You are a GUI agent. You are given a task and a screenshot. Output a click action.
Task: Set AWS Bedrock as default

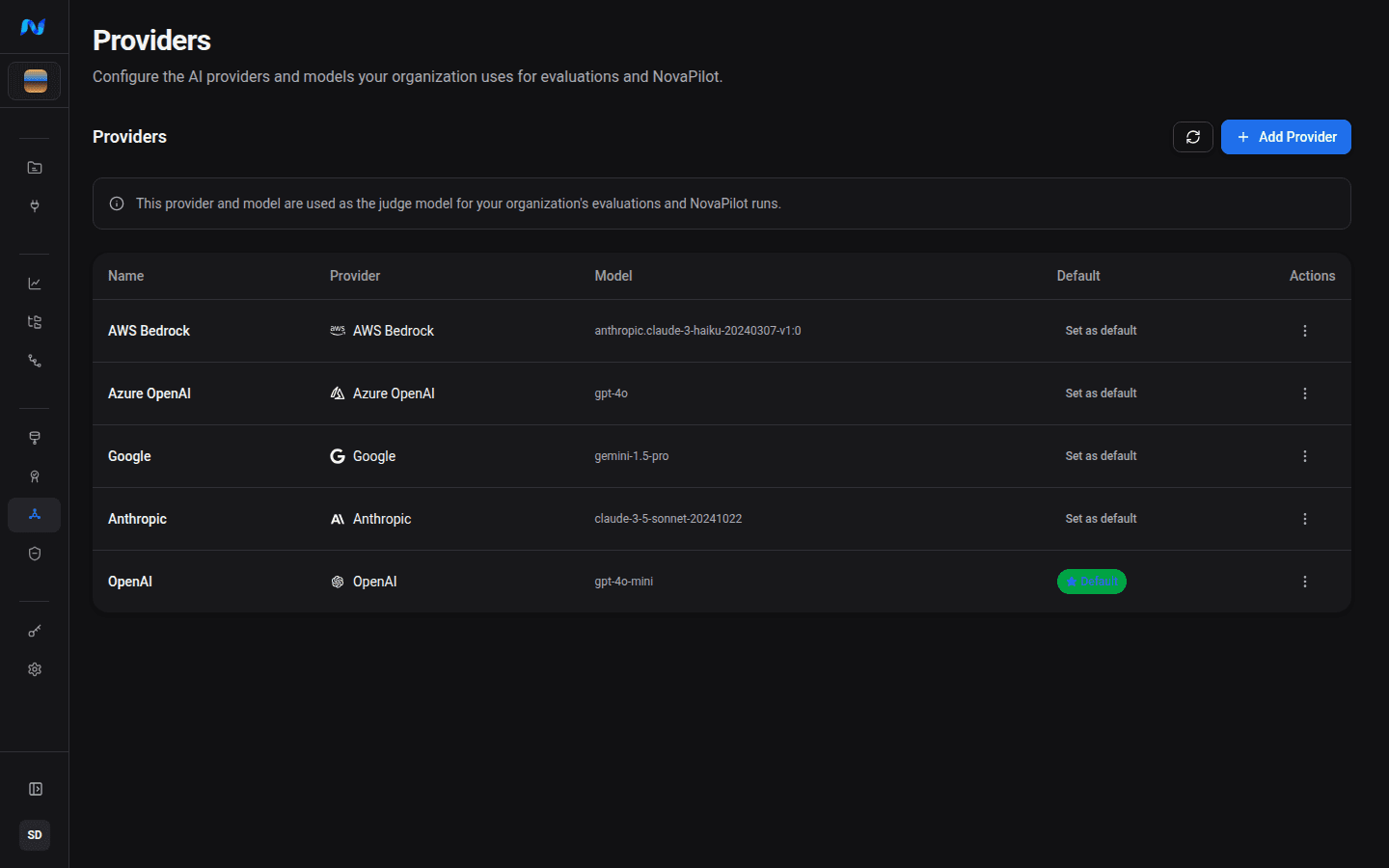pyautogui.click(x=1101, y=331)
